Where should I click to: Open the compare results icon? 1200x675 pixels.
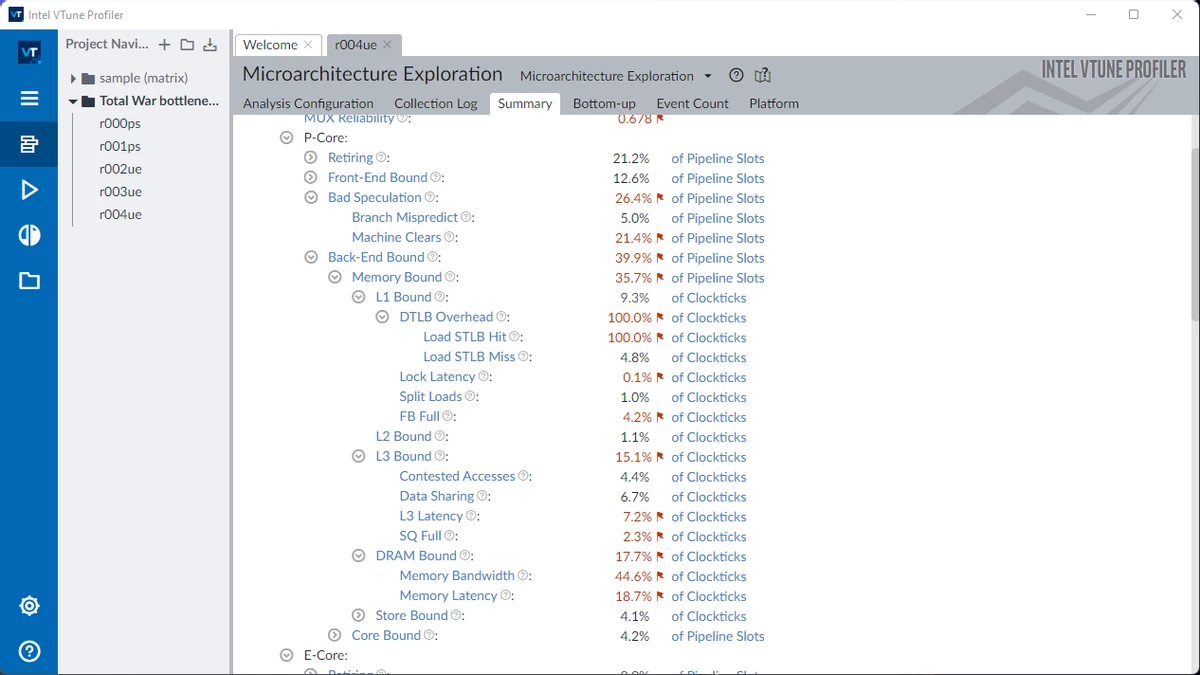[29, 235]
